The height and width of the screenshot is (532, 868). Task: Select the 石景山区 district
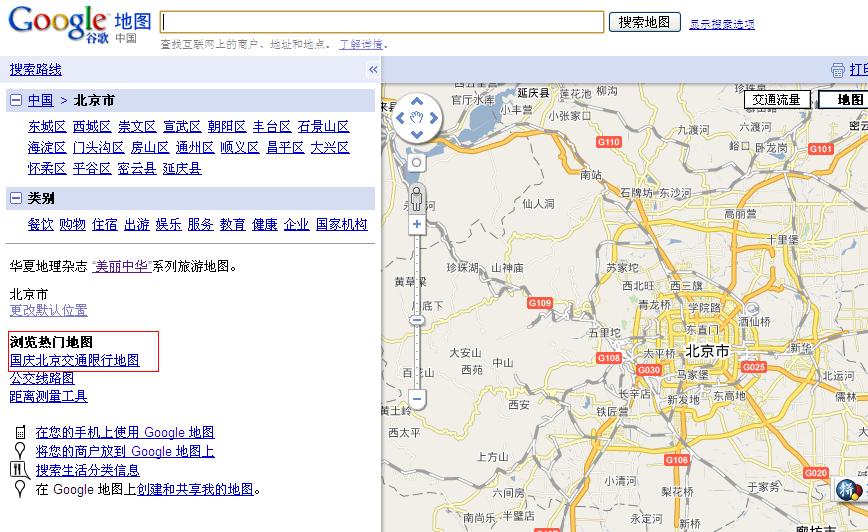click(x=323, y=127)
